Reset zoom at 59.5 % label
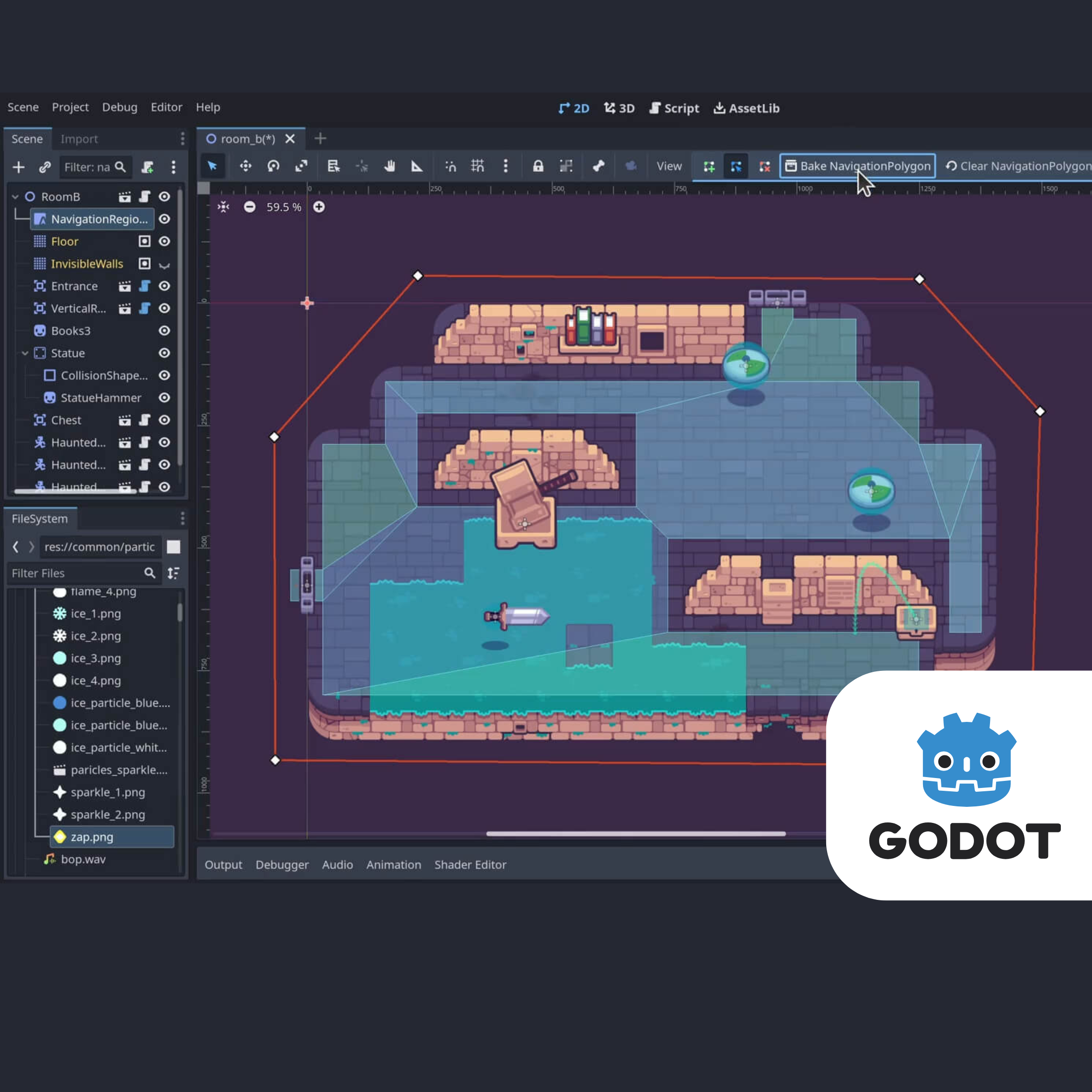Screen dimensions: 1092x1092 (x=284, y=207)
